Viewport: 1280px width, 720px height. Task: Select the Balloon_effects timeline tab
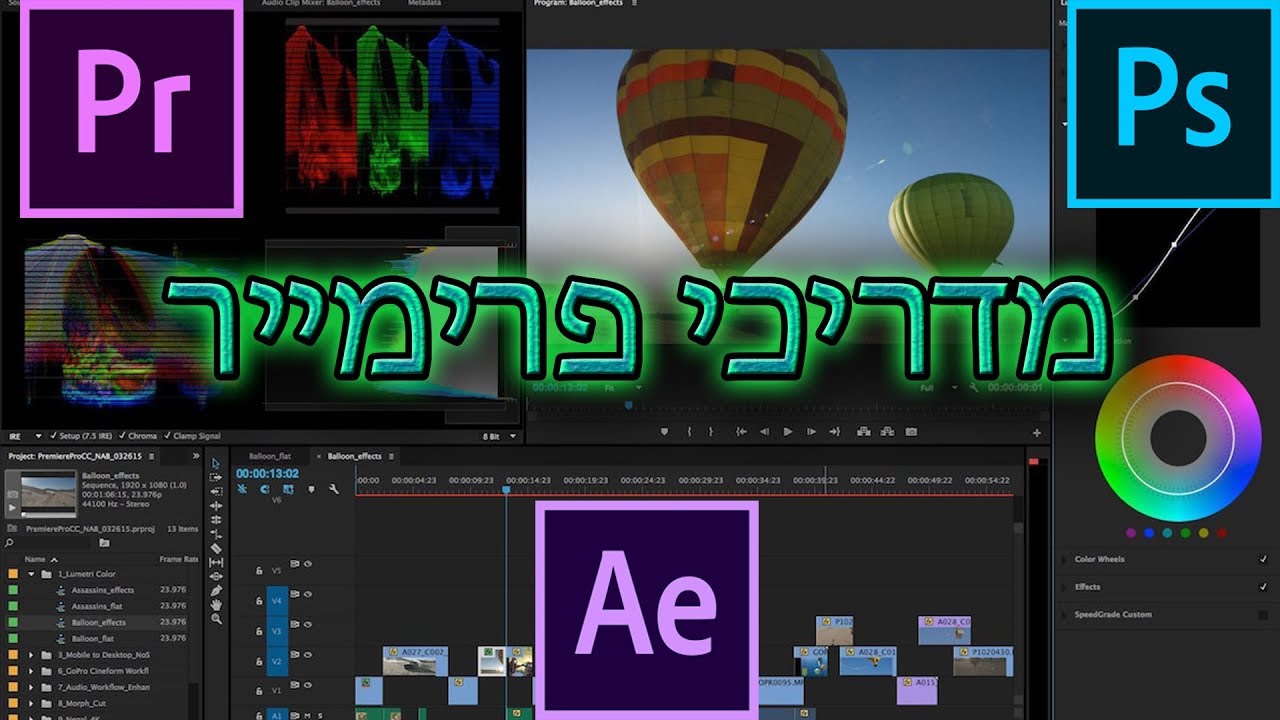tap(354, 456)
